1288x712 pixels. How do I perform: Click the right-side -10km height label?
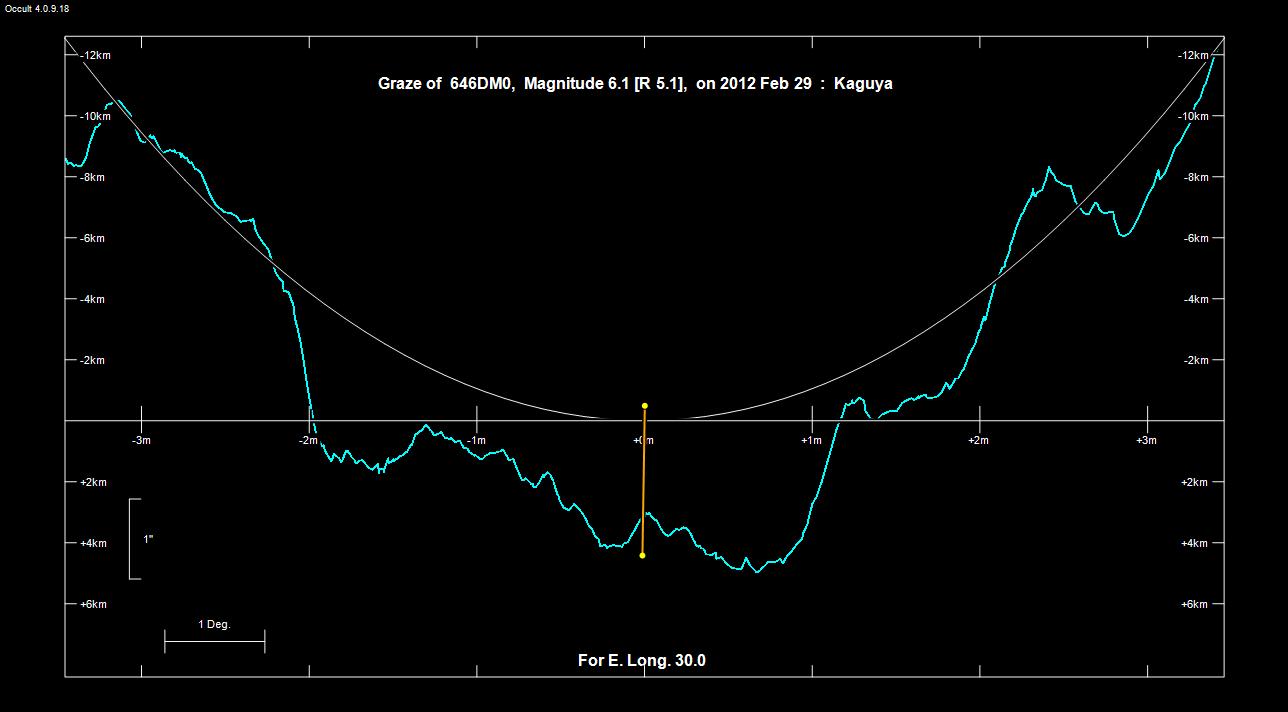[x=1194, y=116]
